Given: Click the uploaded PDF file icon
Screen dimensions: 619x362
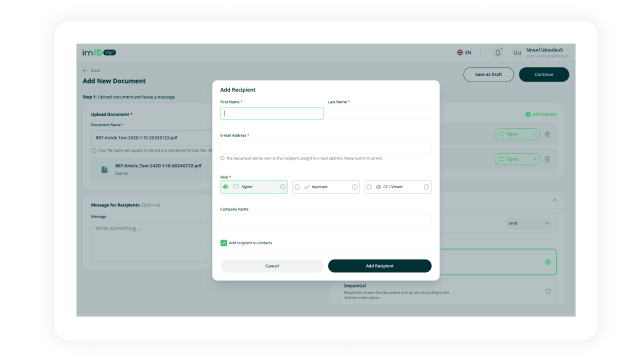Looking at the screenshot, I should click(104, 169).
